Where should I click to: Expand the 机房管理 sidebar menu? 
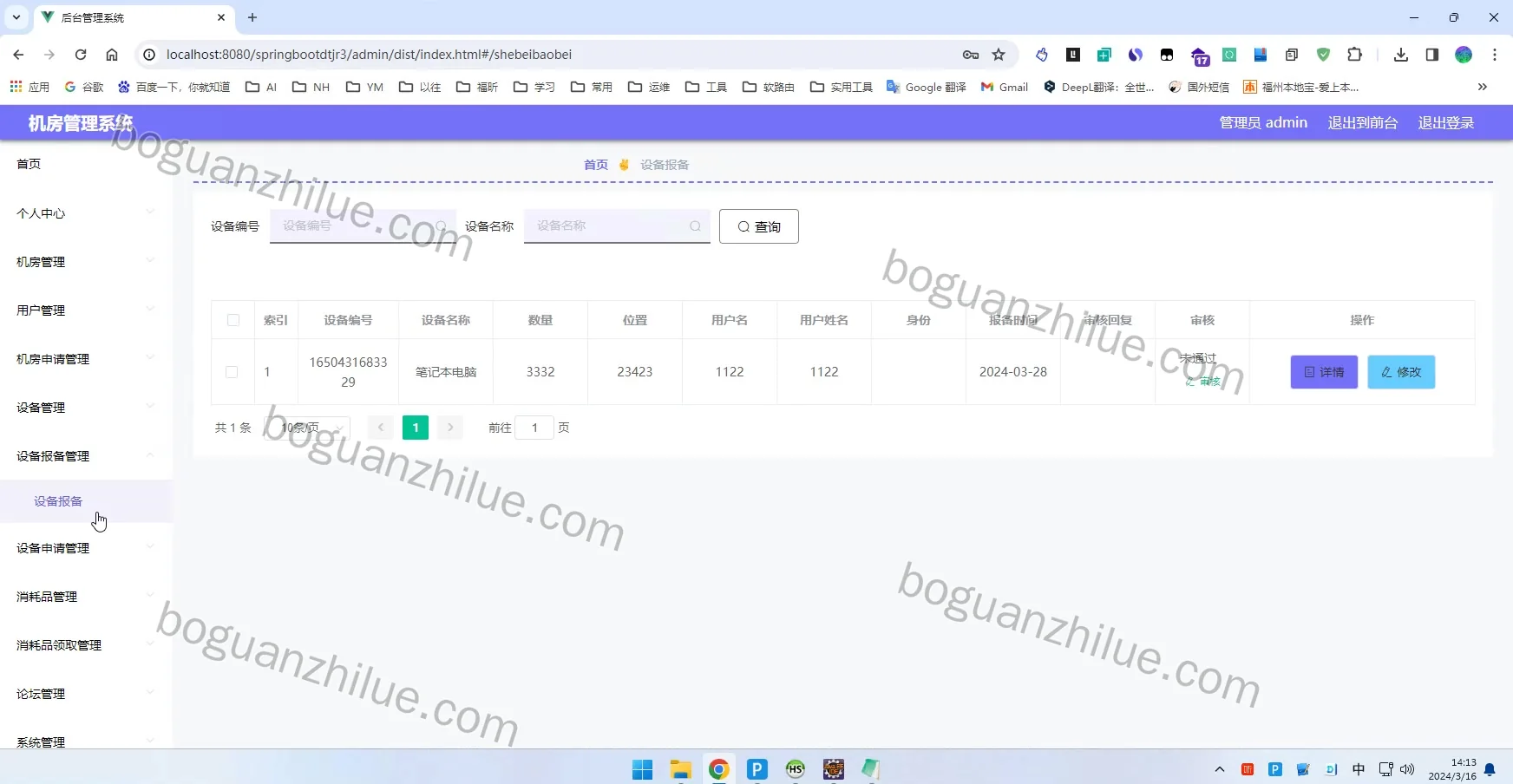86,262
